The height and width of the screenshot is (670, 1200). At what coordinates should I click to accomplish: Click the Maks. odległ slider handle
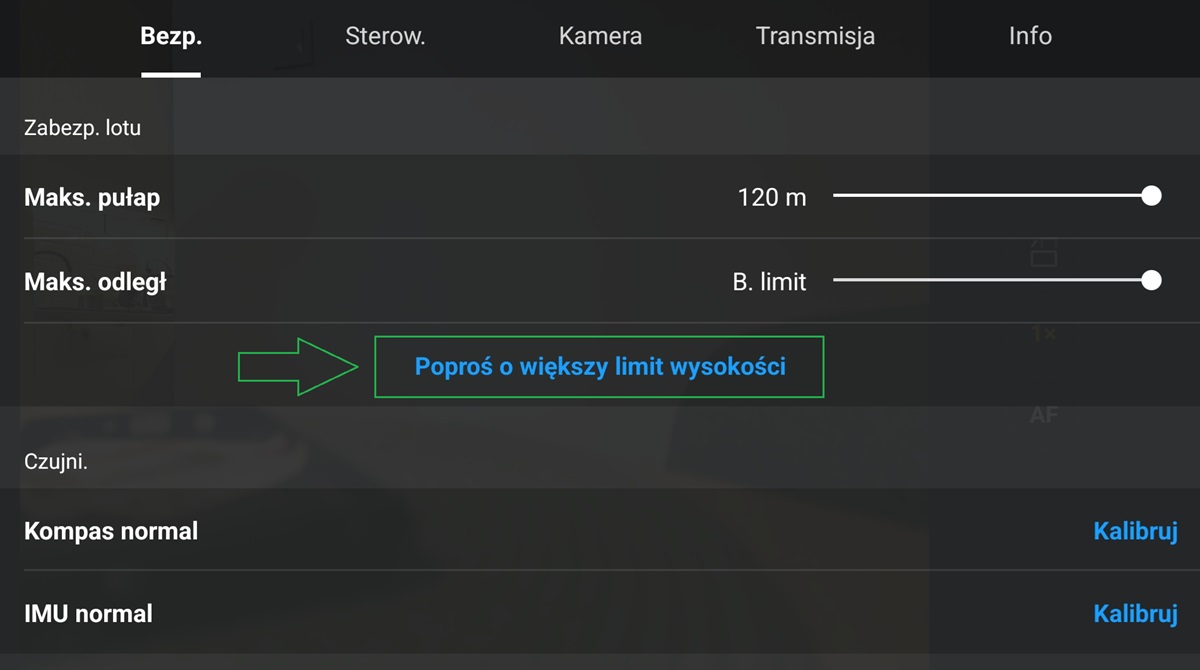tap(1151, 280)
